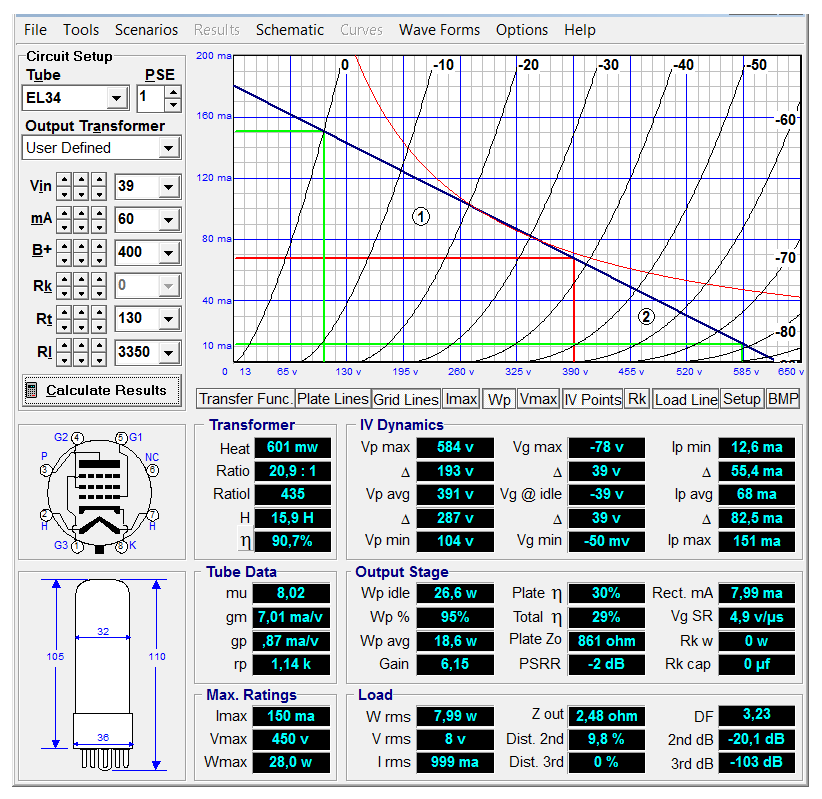The height and width of the screenshot is (799, 822).
Task: Increase PSE value with up arrow
Action: [x=173, y=92]
